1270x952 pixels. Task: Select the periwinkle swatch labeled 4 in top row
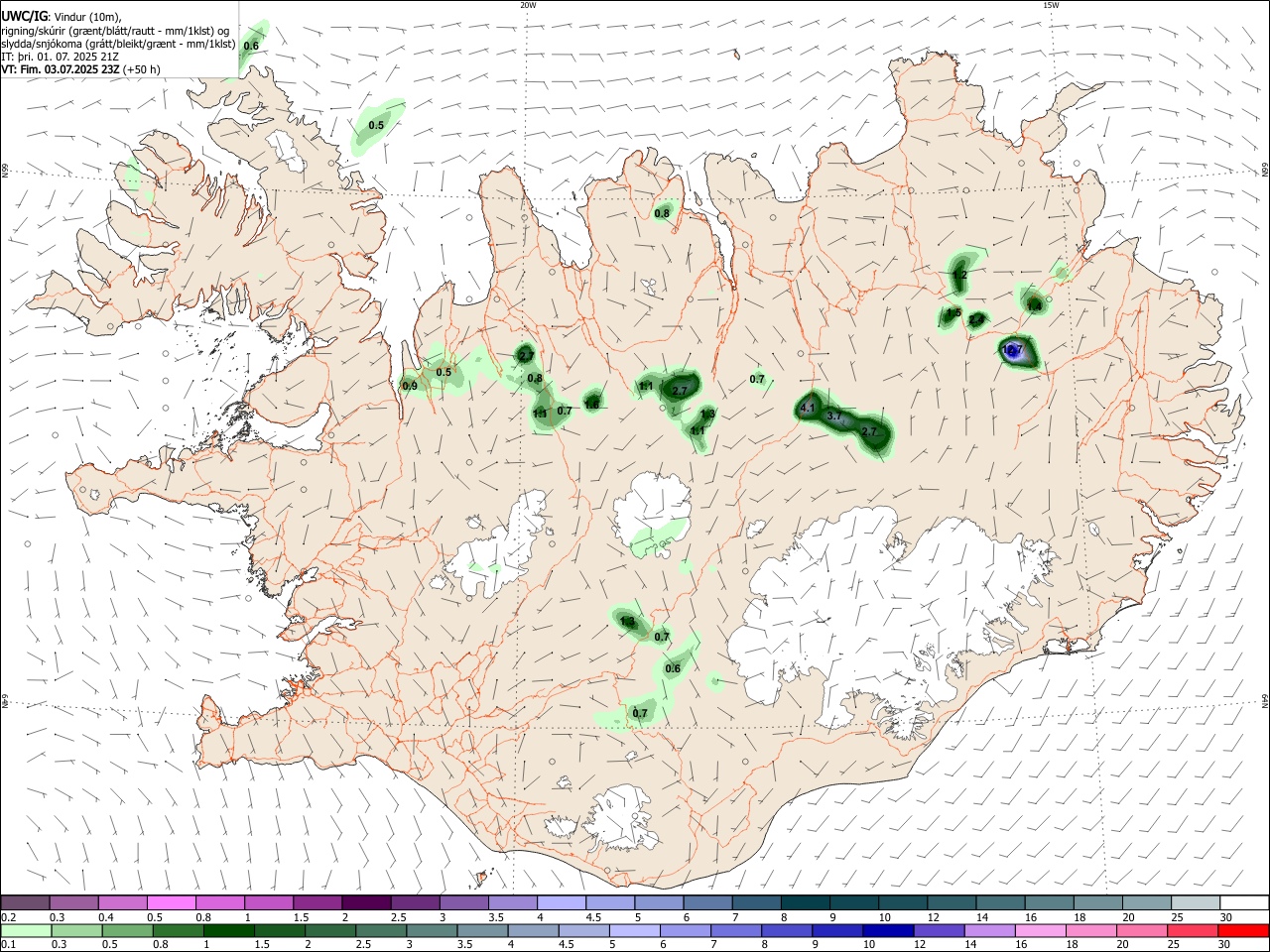562,902
